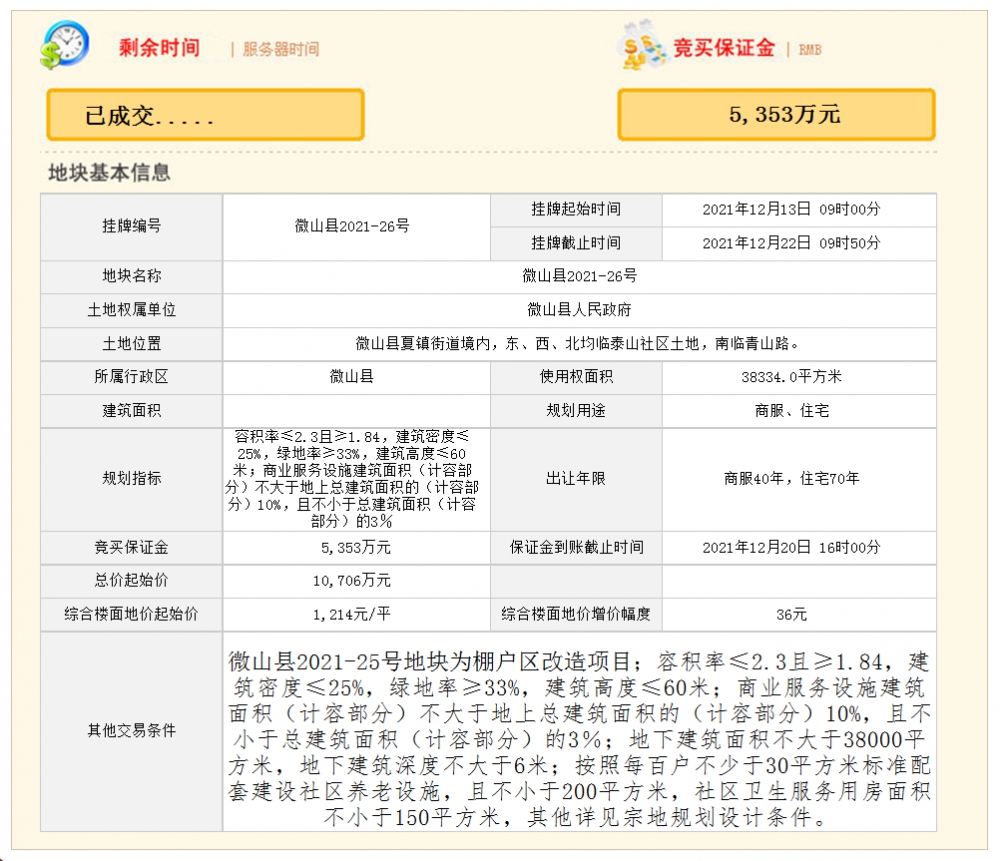Screen dimensions: 1000x861
Task: Click the 挂牌起始时间 label
Action: 576,209
